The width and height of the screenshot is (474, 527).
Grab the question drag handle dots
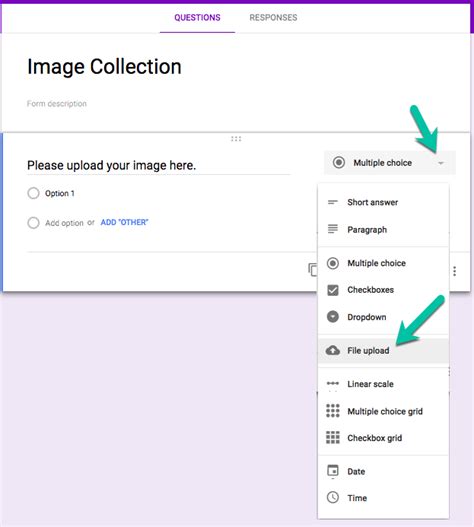pyautogui.click(x=236, y=139)
